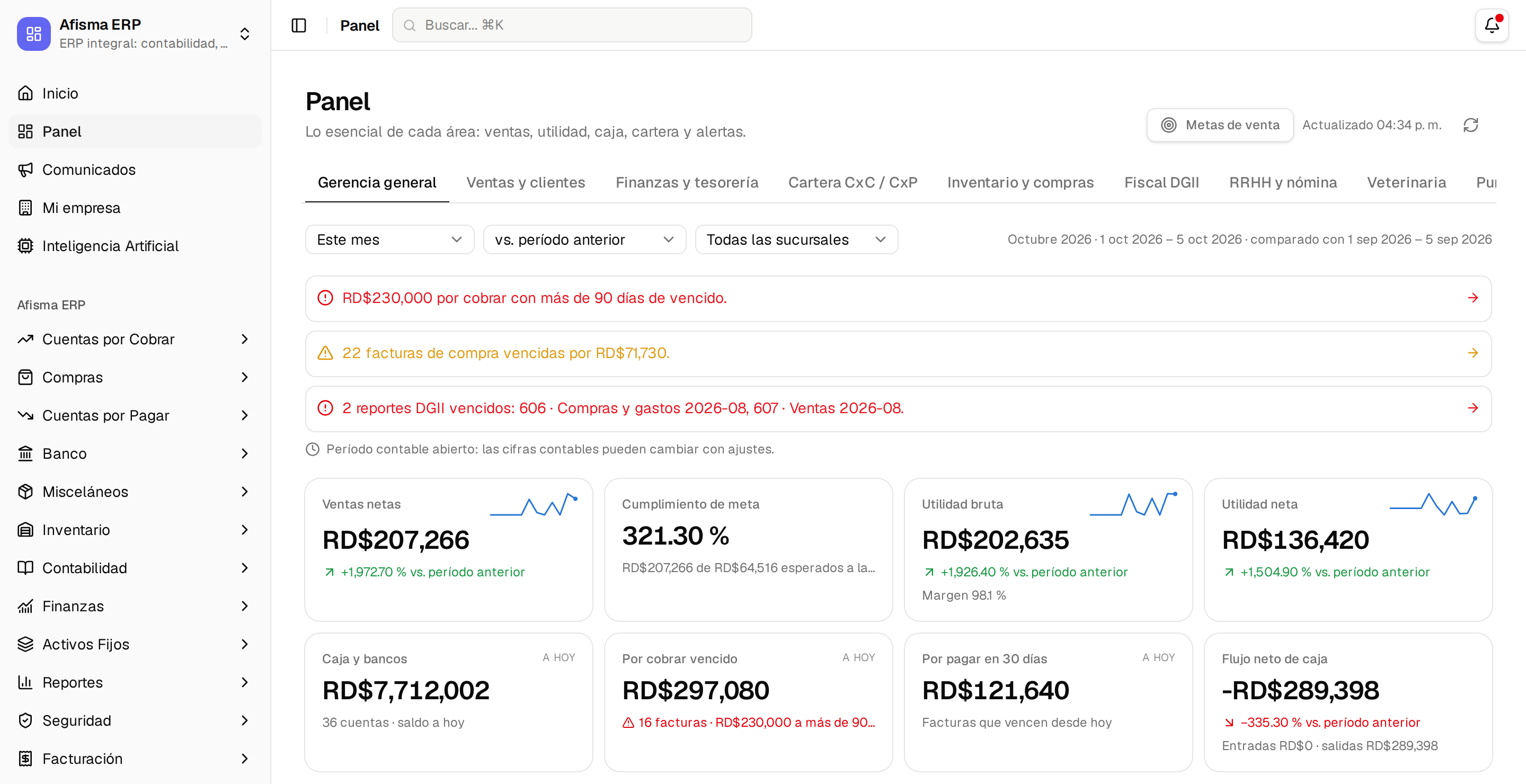Image resolution: width=1526 pixels, height=784 pixels.
Task: Click the Contabilidad book icon
Action: 25,568
